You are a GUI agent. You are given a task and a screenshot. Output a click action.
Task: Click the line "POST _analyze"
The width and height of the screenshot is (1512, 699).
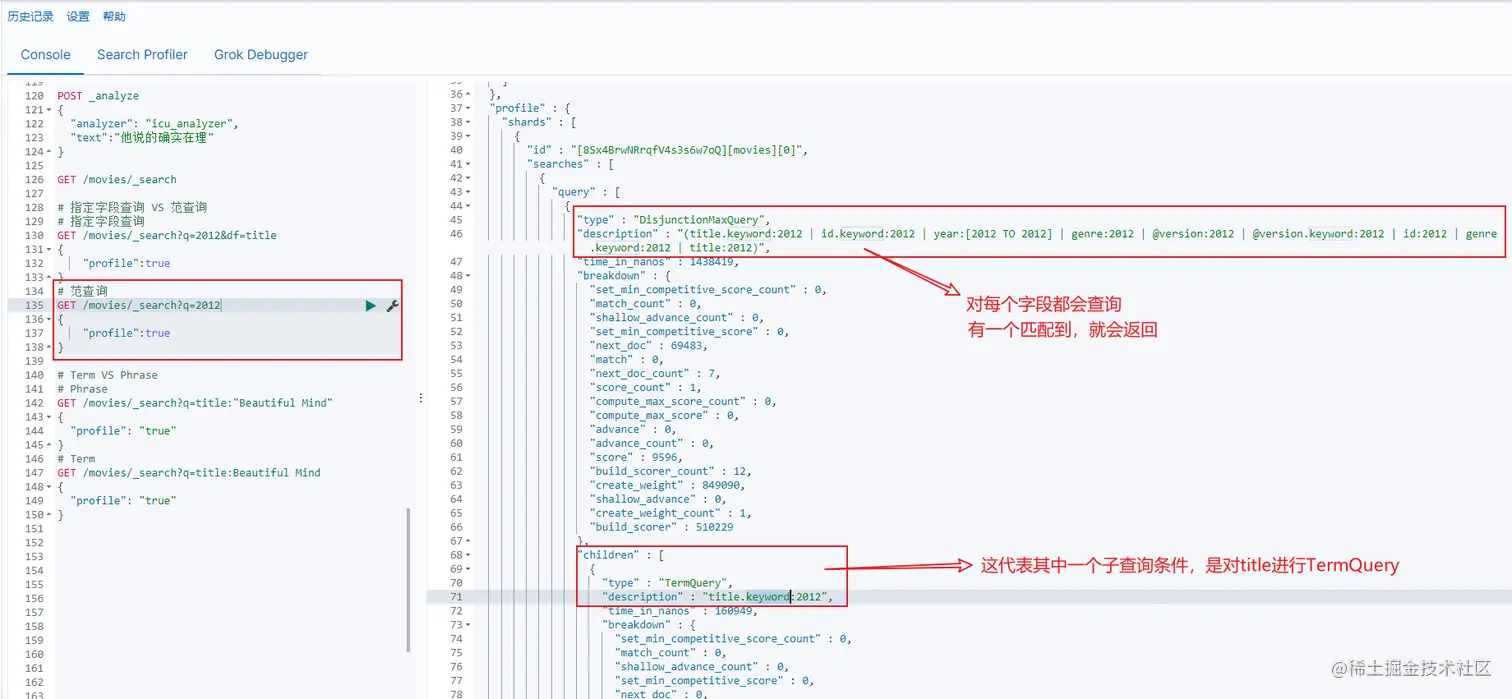tap(98, 96)
